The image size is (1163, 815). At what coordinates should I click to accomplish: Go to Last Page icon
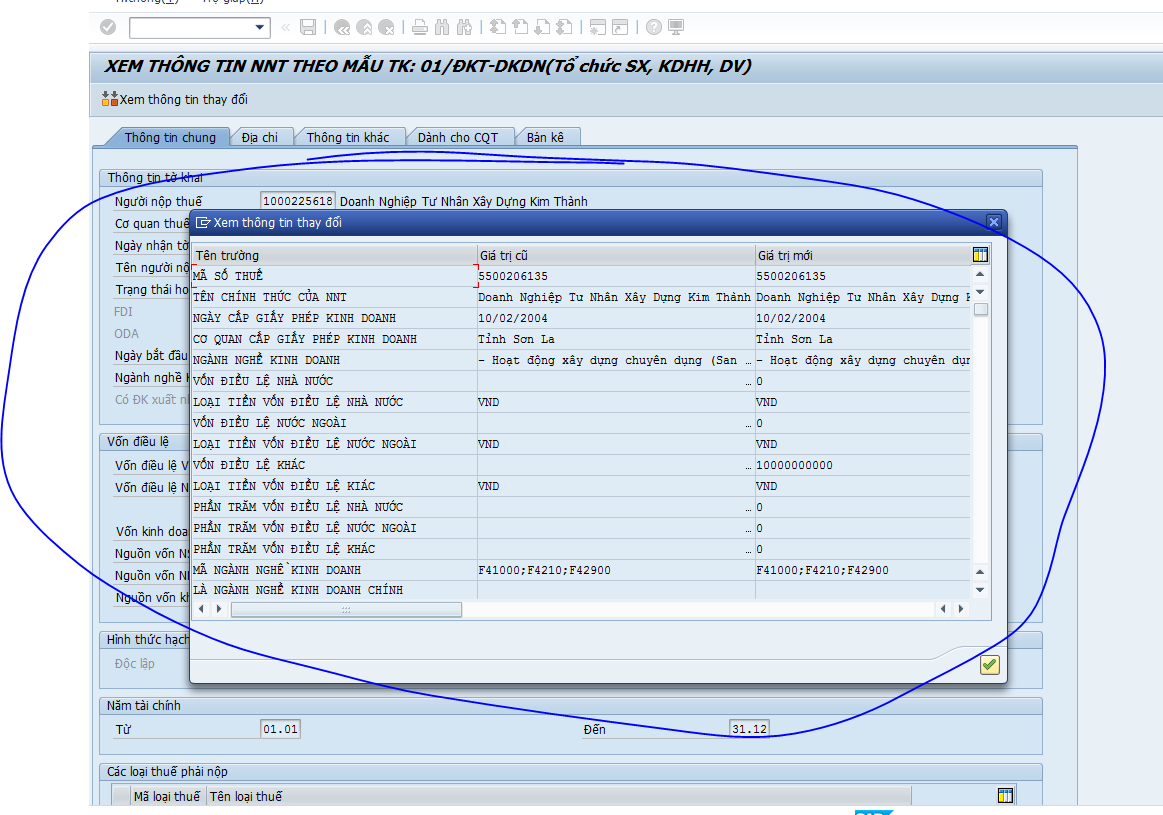pos(565,27)
